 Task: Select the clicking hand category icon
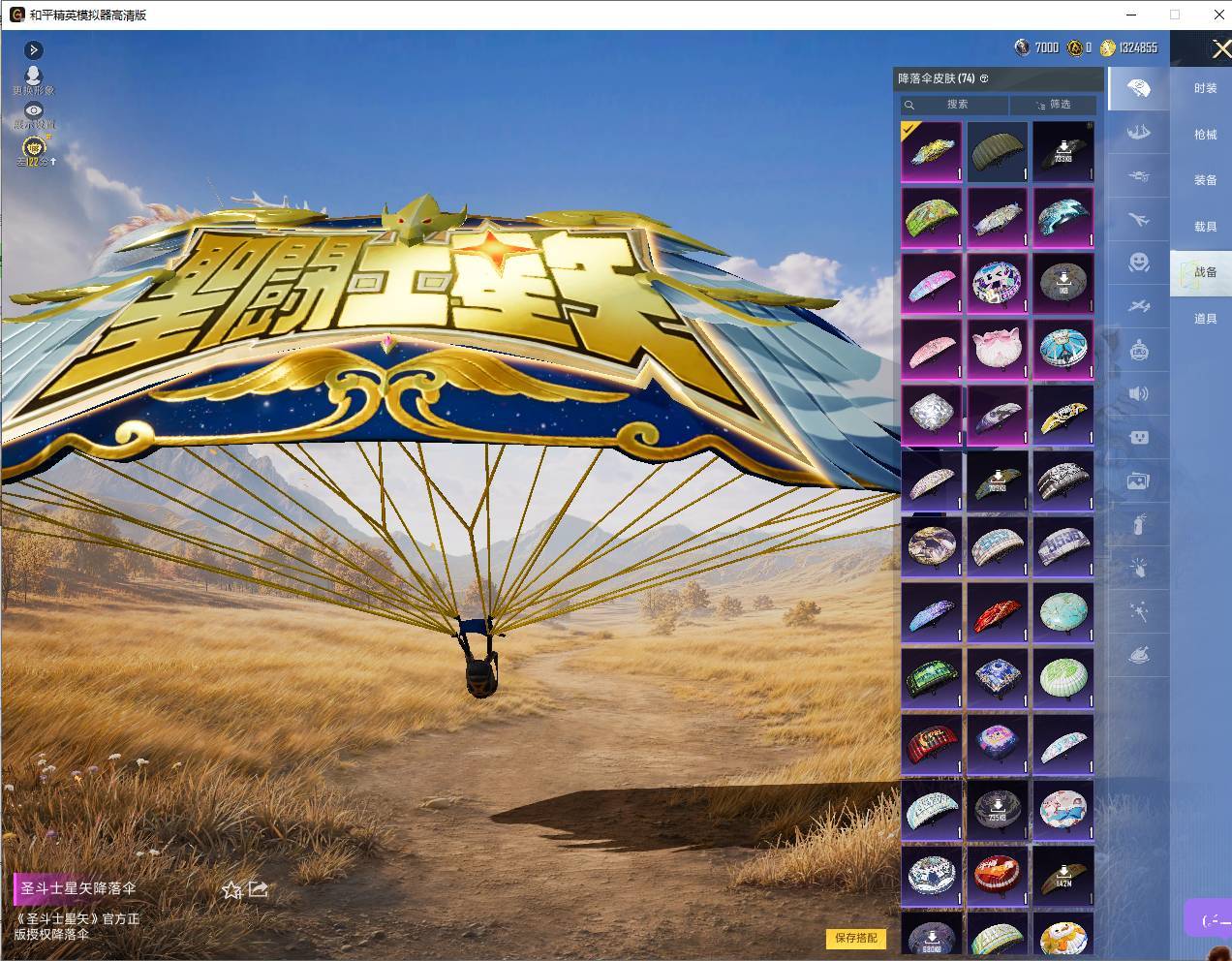[1139, 568]
